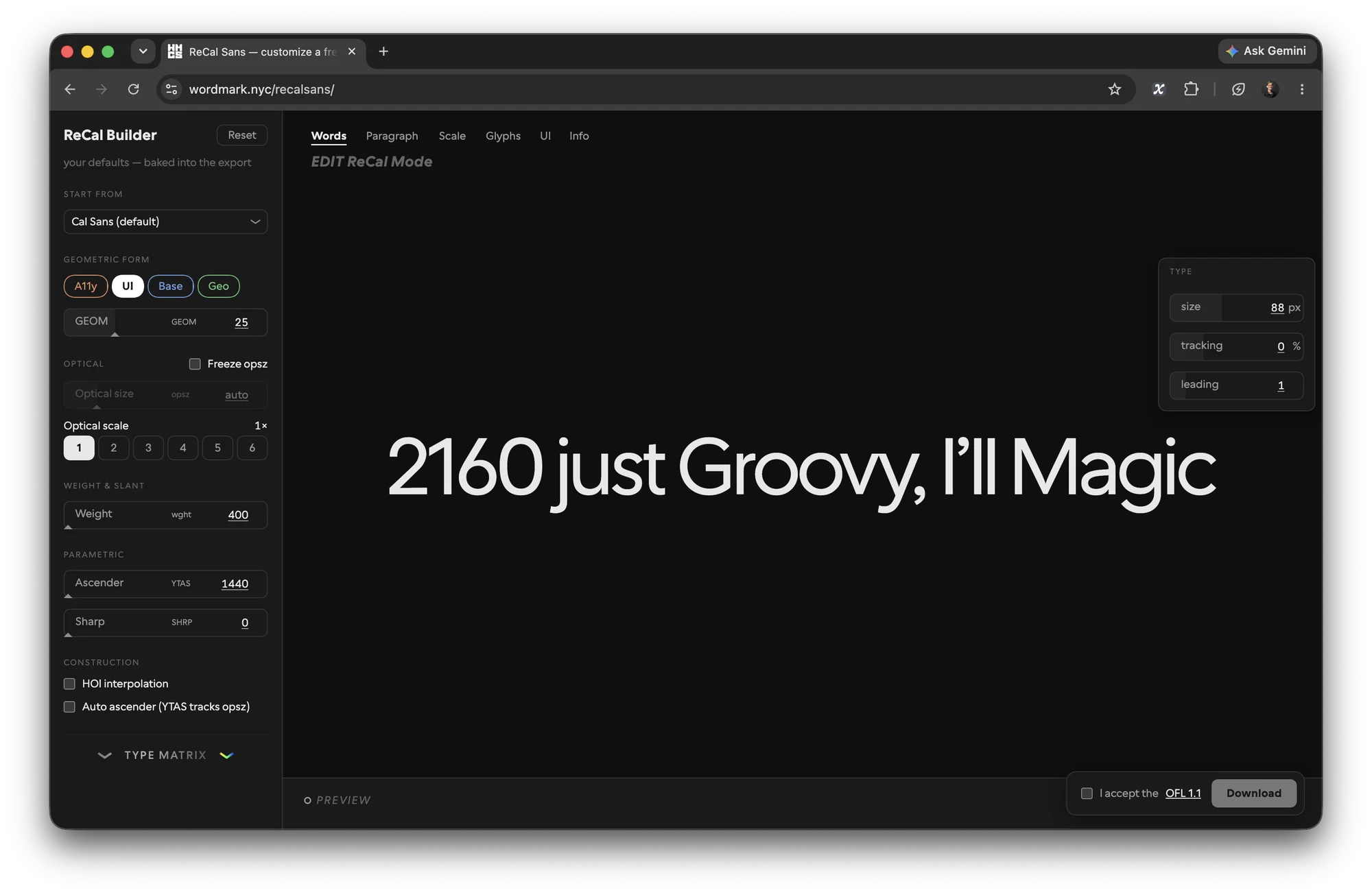Click the Ascender YTAS value 1440

(235, 584)
